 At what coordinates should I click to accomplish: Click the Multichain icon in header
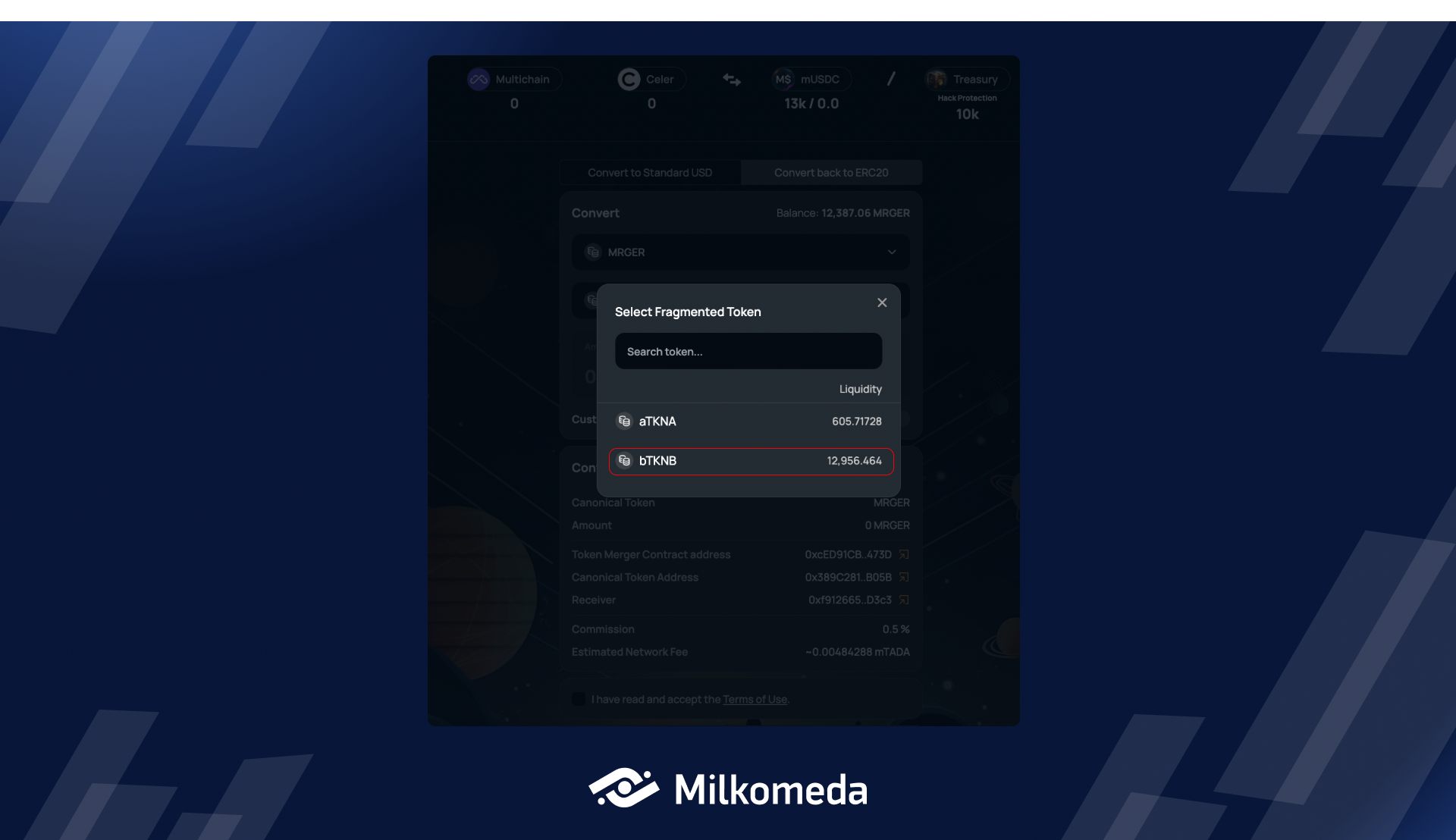(478, 79)
